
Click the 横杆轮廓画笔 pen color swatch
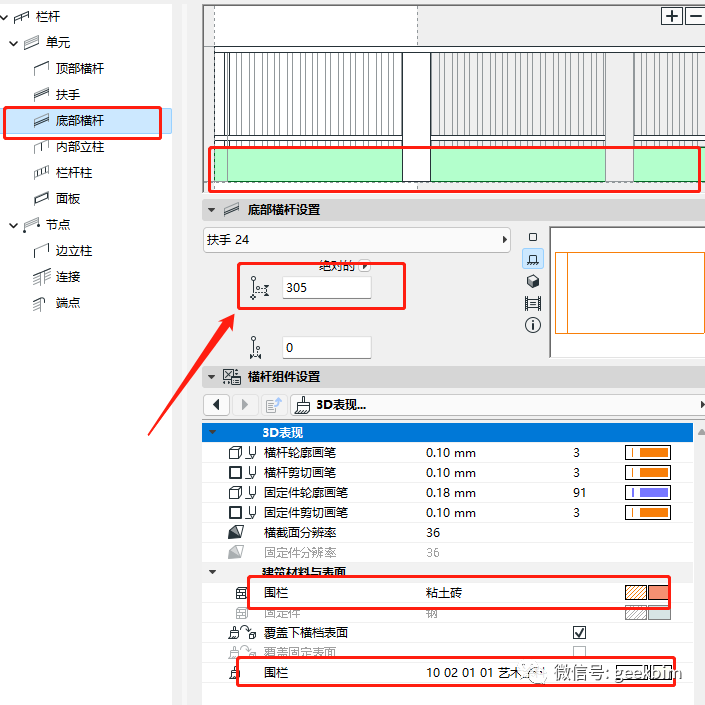click(647, 453)
